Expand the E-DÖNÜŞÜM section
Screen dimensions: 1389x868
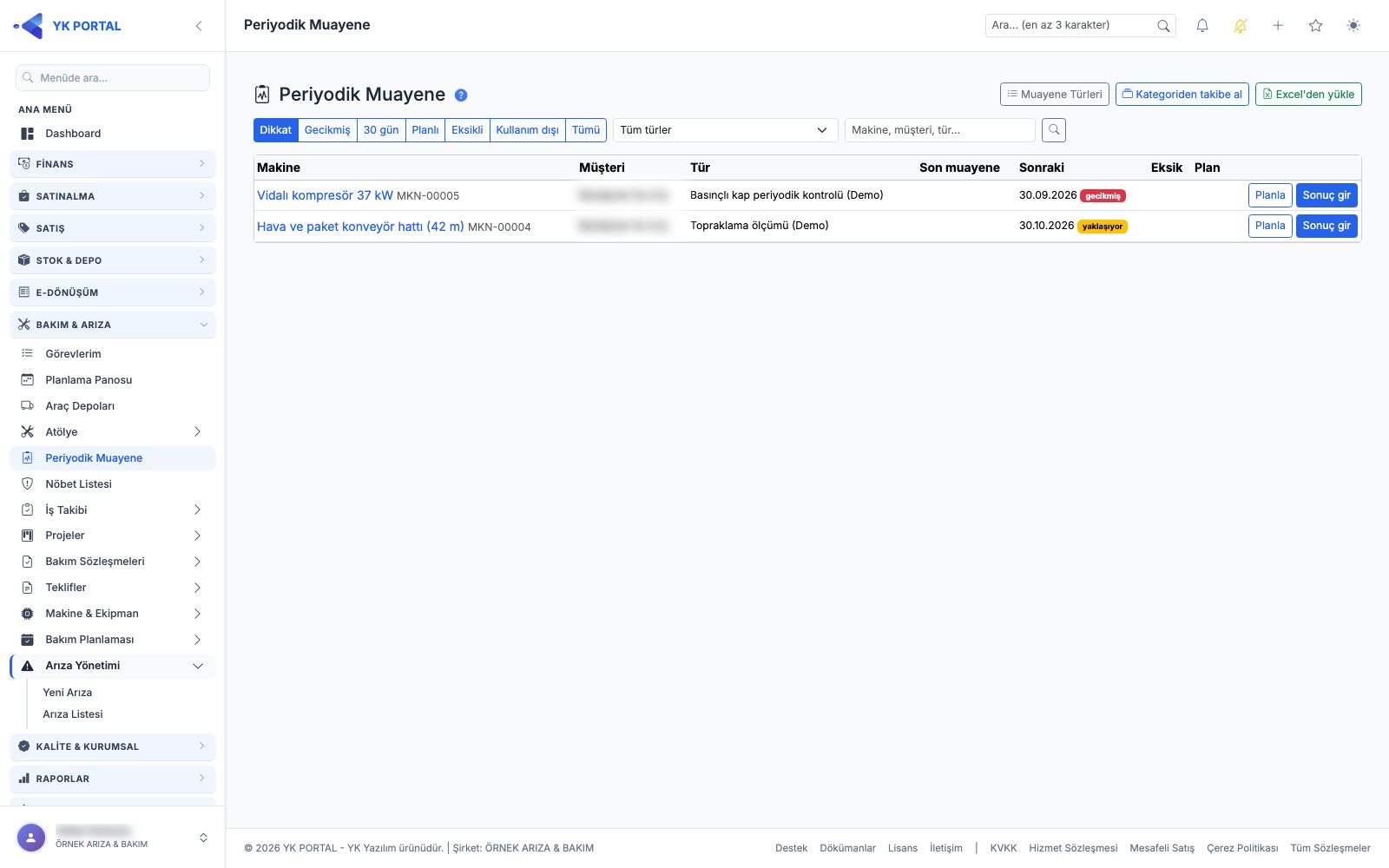113,293
